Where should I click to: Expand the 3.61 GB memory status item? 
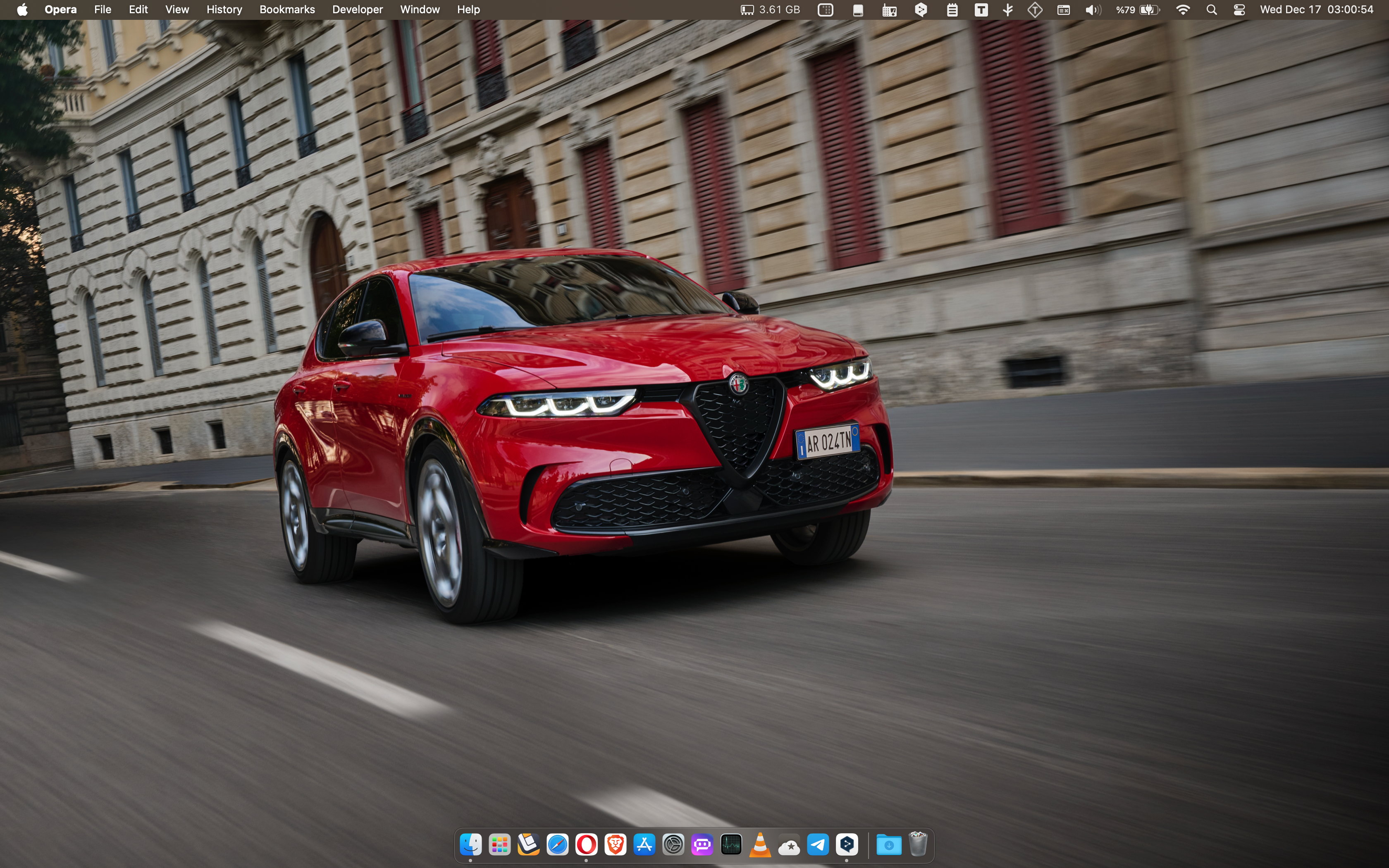pos(770,10)
